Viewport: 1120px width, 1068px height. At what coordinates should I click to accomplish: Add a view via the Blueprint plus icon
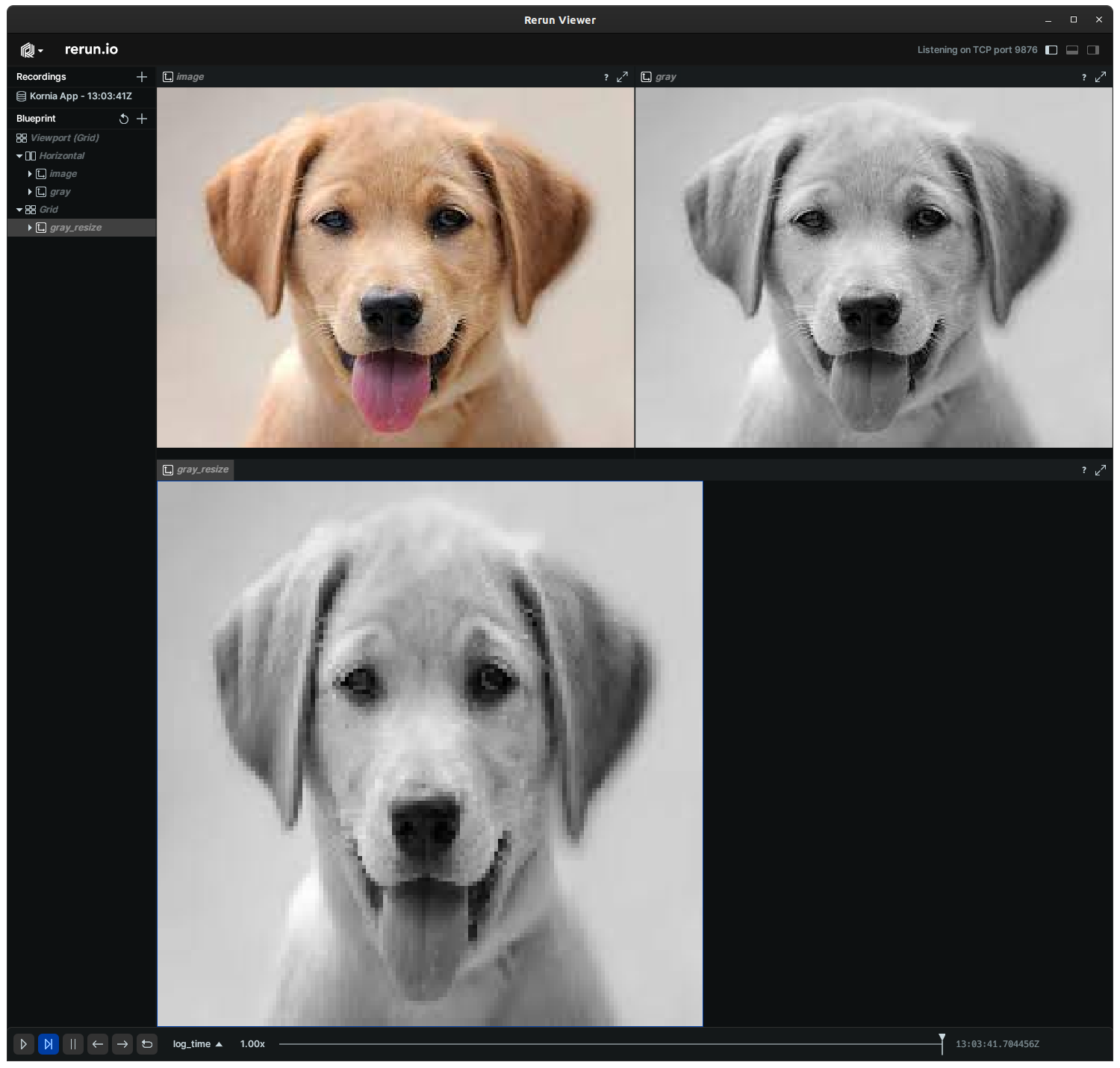pos(142,118)
